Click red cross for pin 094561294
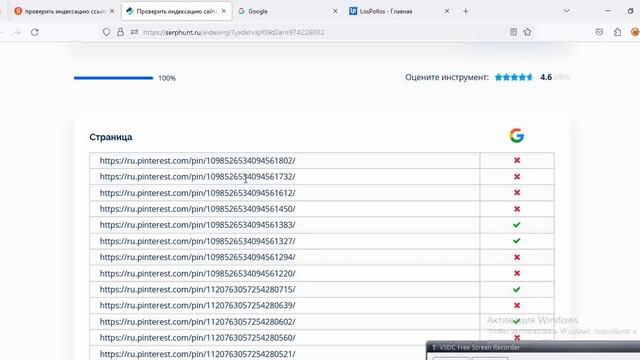 click(x=517, y=257)
